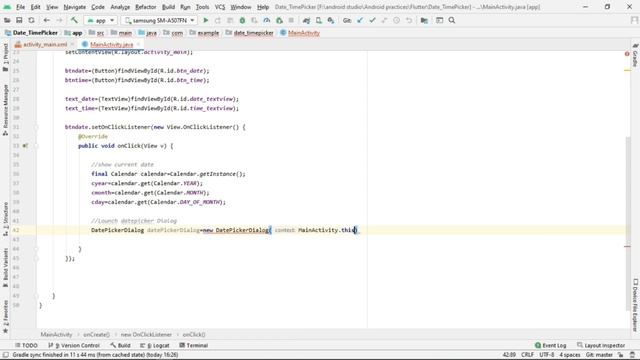Close the MainActivity.java tab
The height and width of the screenshot is (360, 640).
tap(139, 44)
